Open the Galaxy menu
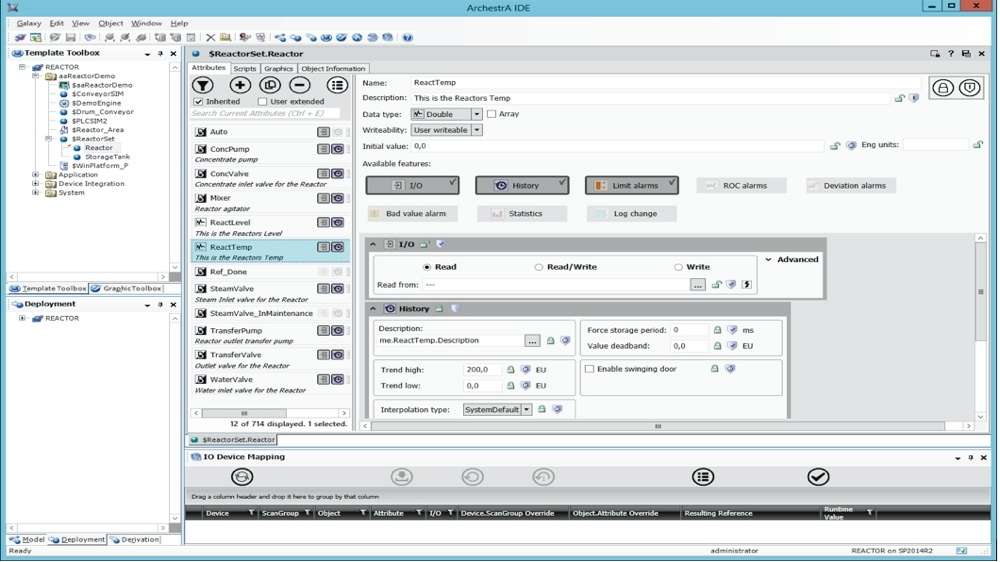Image resolution: width=1000 pixels, height=562 pixels. (29, 23)
